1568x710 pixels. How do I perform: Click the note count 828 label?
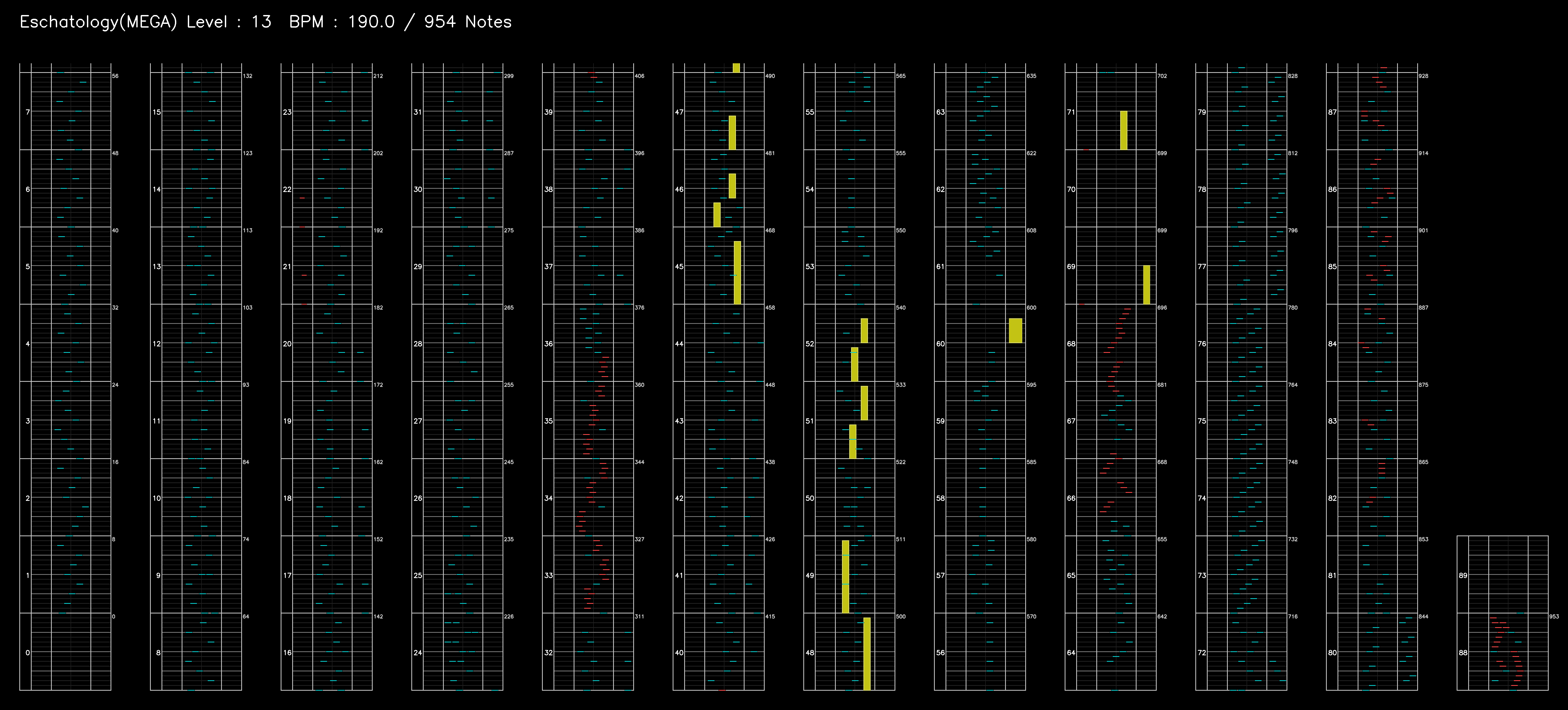click(x=1293, y=76)
